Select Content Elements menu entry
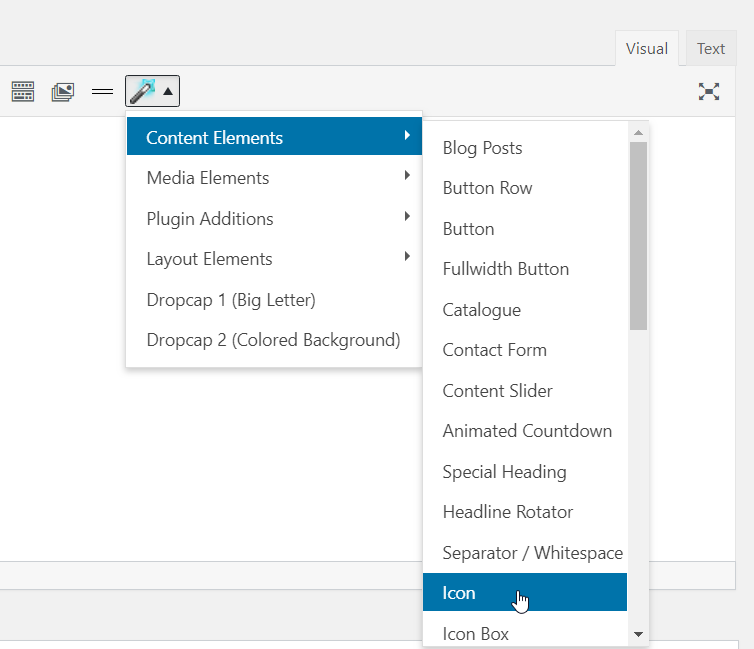Image resolution: width=754 pixels, height=649 pixels. [274, 137]
